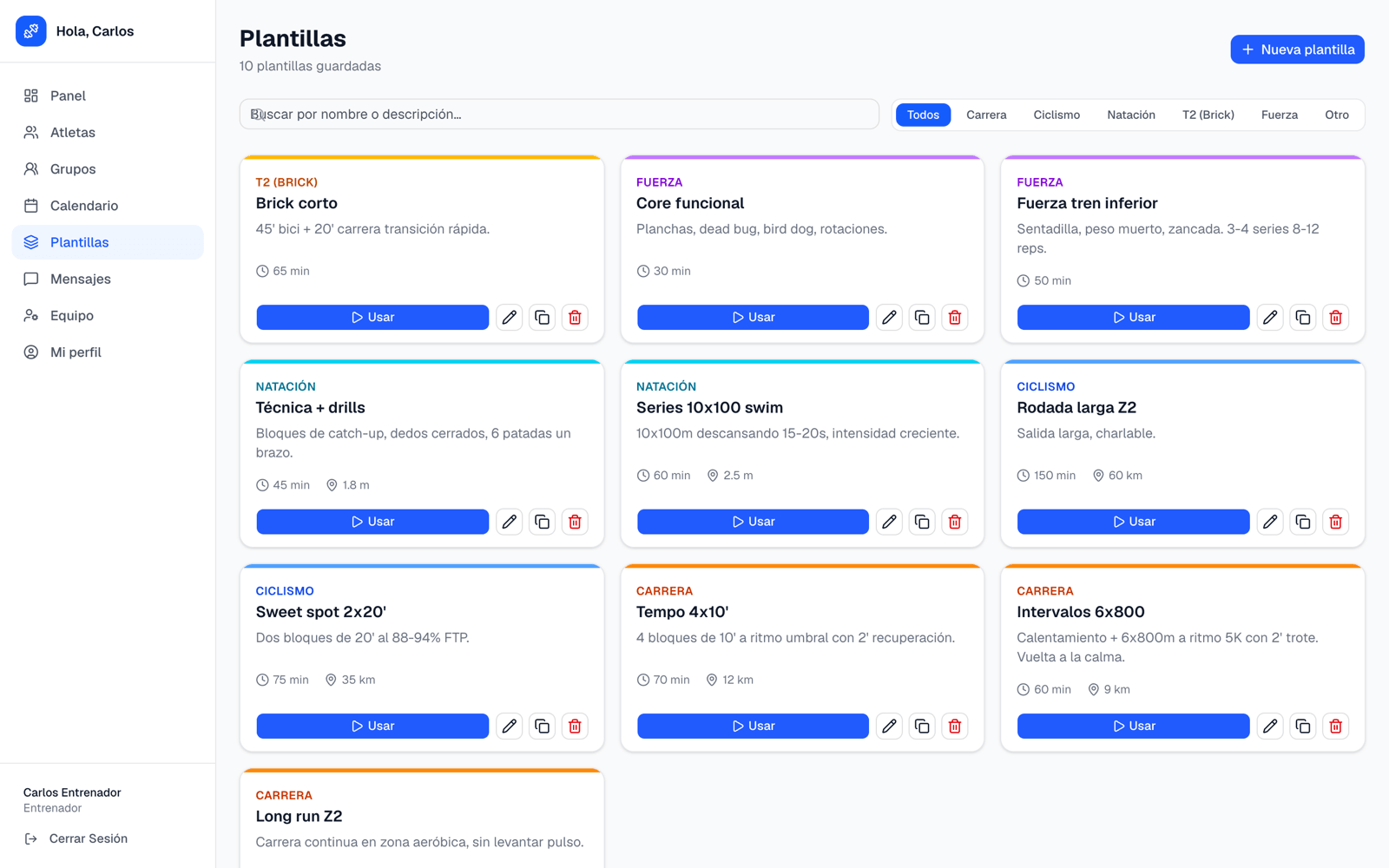Delete the Intervalos 6x800 template
Image resolution: width=1389 pixels, height=868 pixels.
tap(1336, 726)
